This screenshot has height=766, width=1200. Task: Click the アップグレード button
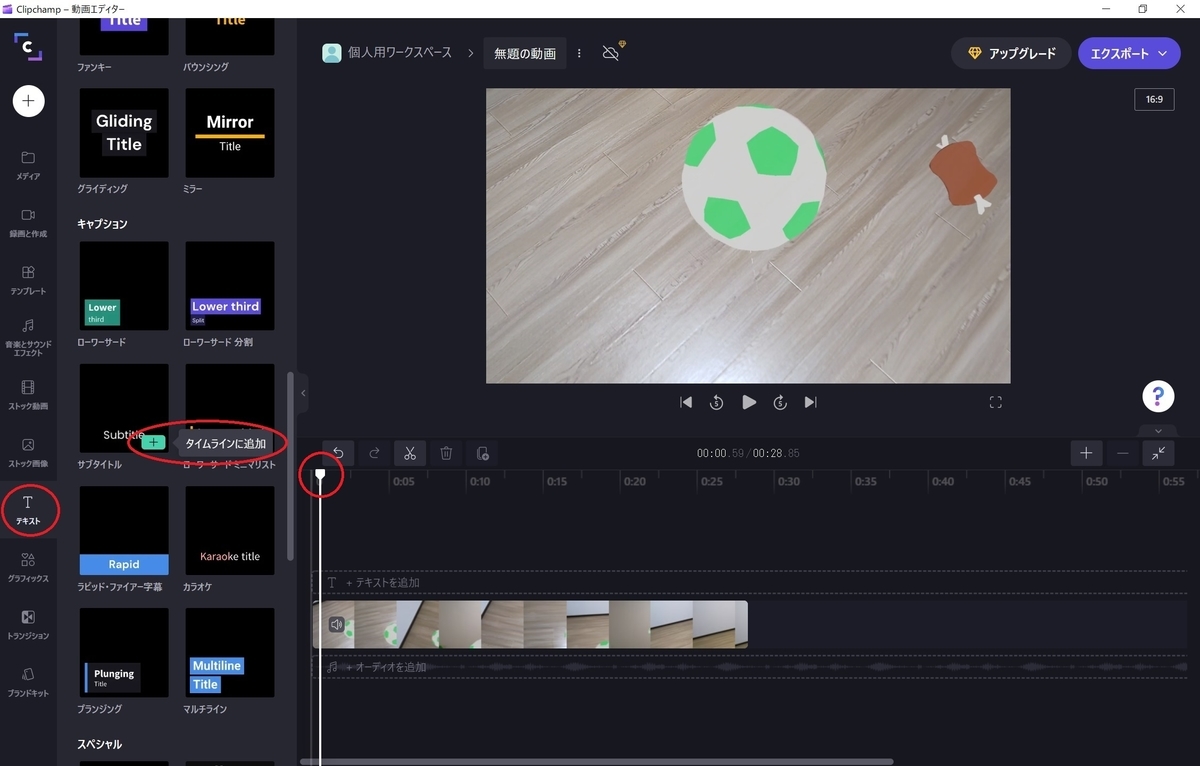coord(1011,54)
